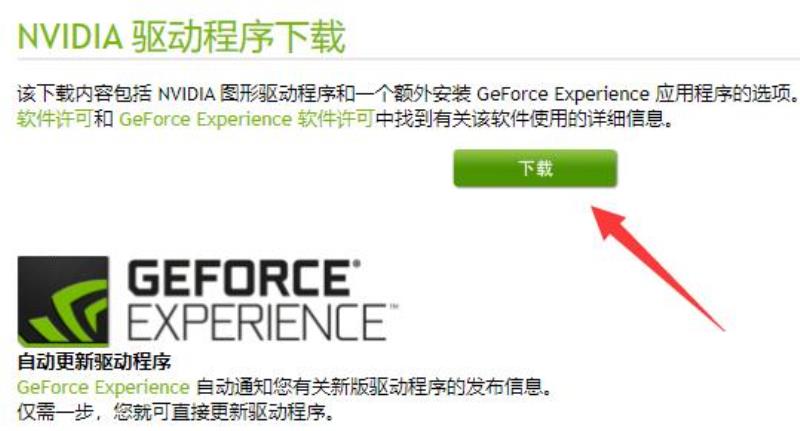800x431 pixels.
Task: Open the 软件许可 link before 和
Action: click(x=55, y=119)
